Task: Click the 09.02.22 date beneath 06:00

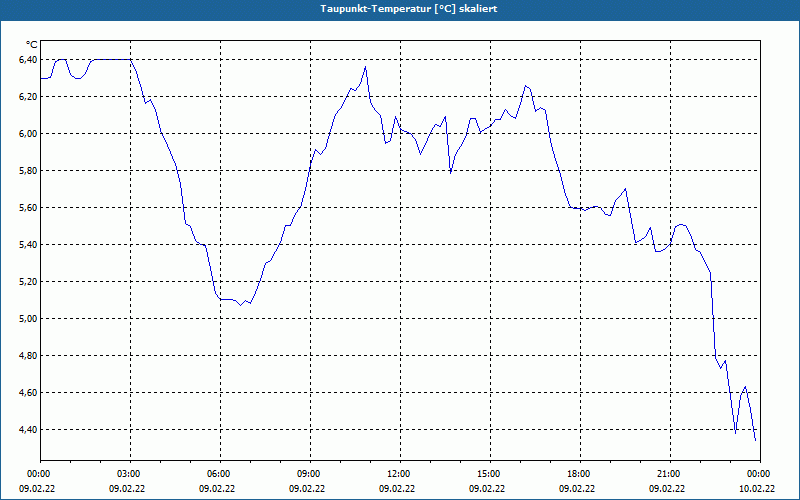Action: (x=217, y=489)
